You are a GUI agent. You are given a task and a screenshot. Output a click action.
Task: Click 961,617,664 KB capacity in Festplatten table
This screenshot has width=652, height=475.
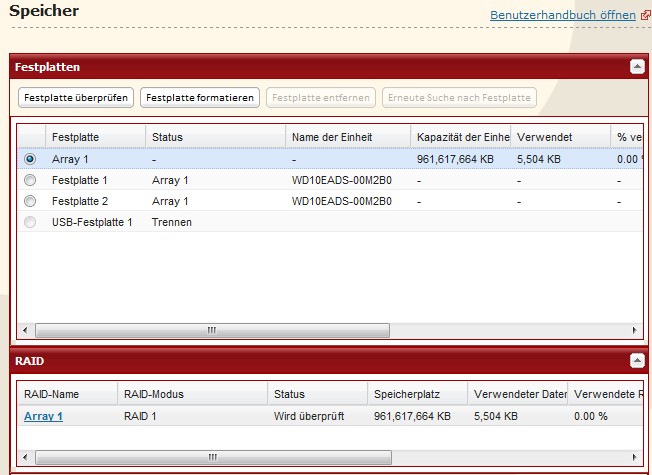(455, 159)
